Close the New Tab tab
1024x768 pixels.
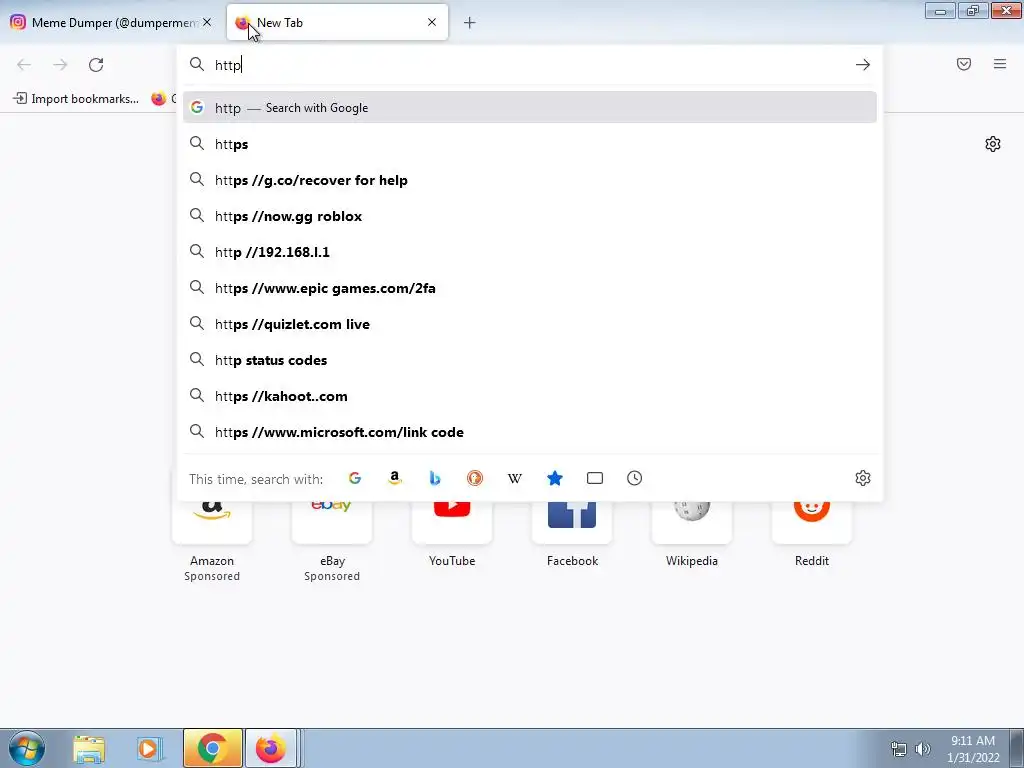432,22
